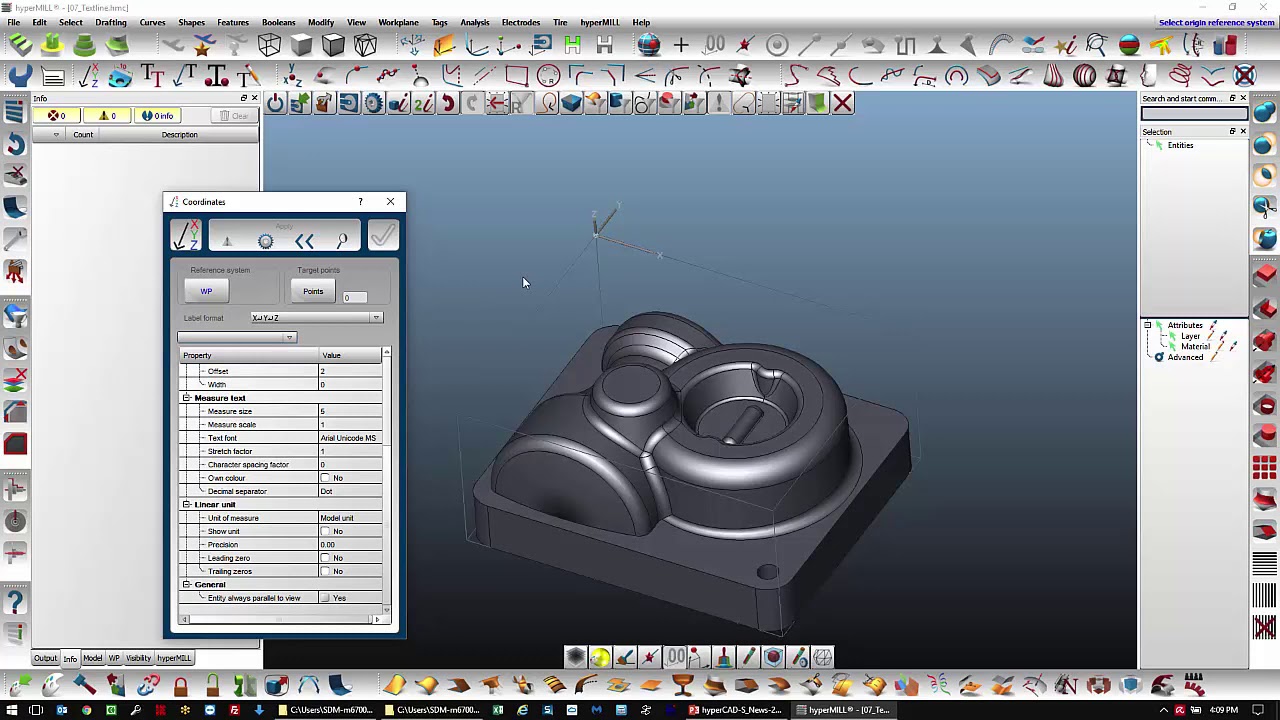Expand the Attributes tree node
Screen dimensions: 1280x720
point(1148,325)
